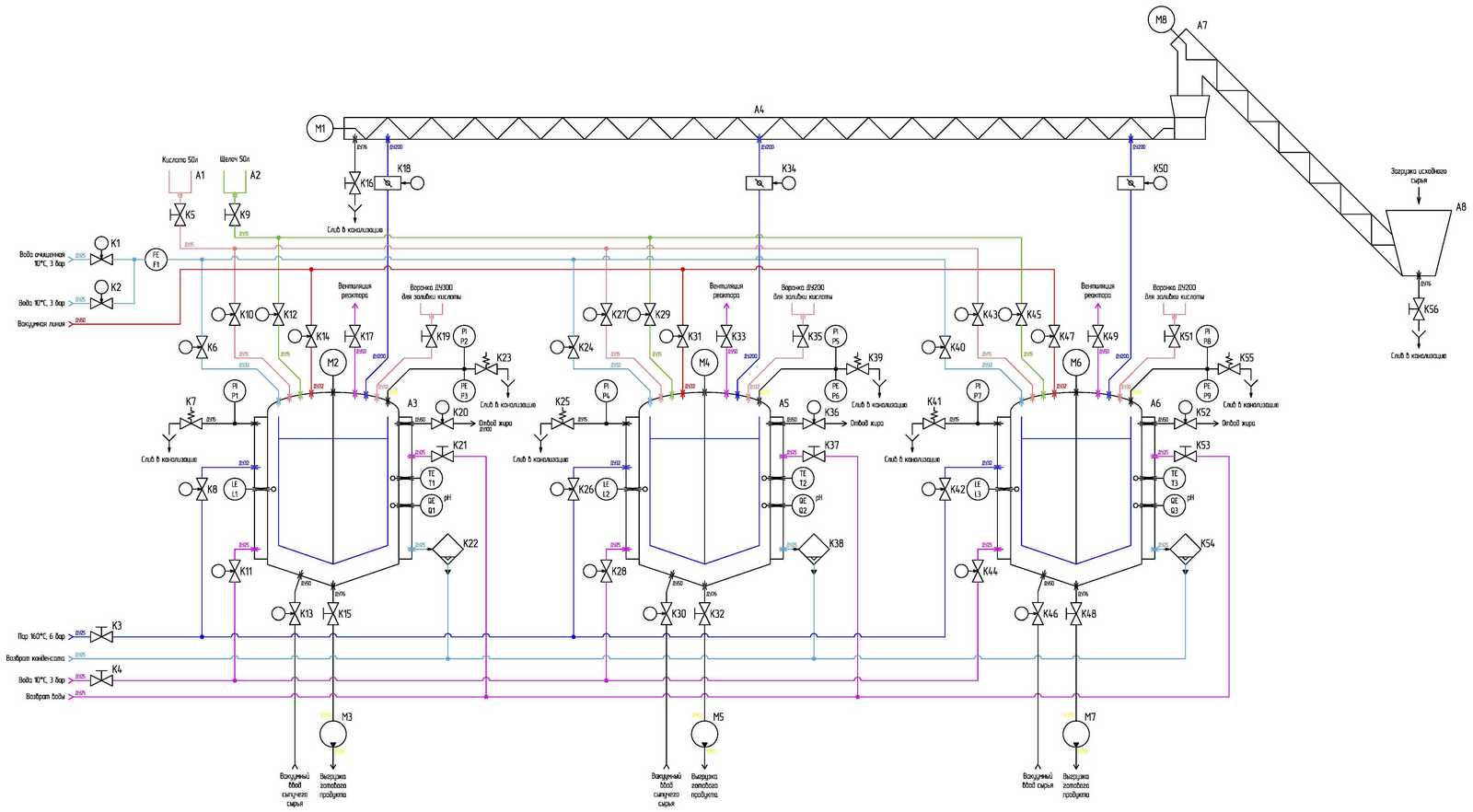This screenshot has height=812, width=1473.
Task: Click pump M3 below the first reactor
Action: coord(332,735)
